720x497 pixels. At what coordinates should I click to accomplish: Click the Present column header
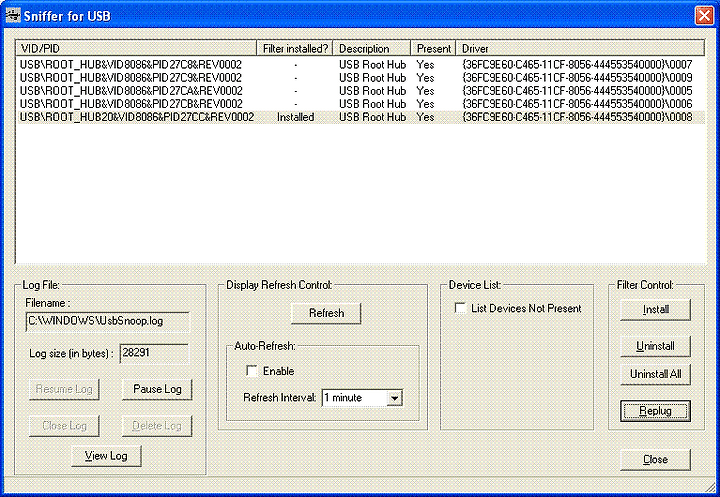coord(433,48)
